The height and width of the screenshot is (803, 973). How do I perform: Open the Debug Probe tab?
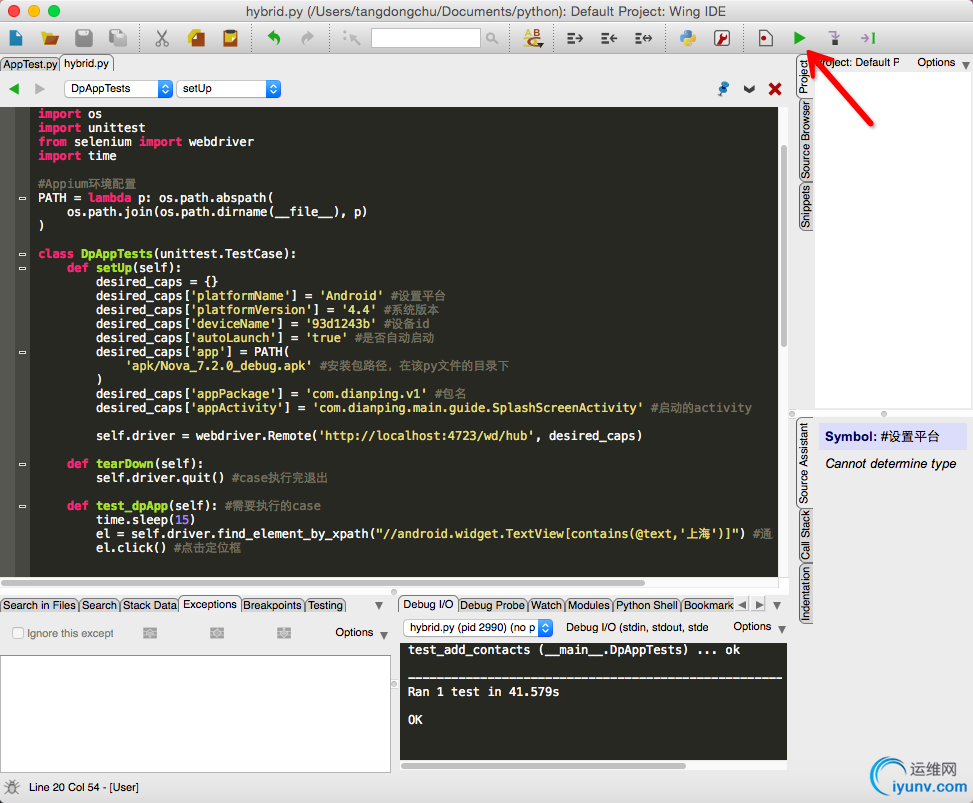(x=492, y=605)
